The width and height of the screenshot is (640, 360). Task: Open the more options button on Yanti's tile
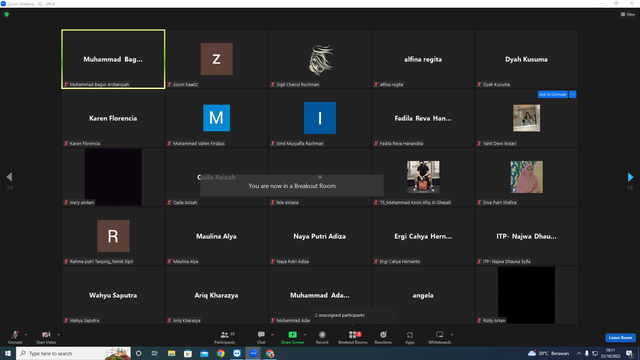573,94
